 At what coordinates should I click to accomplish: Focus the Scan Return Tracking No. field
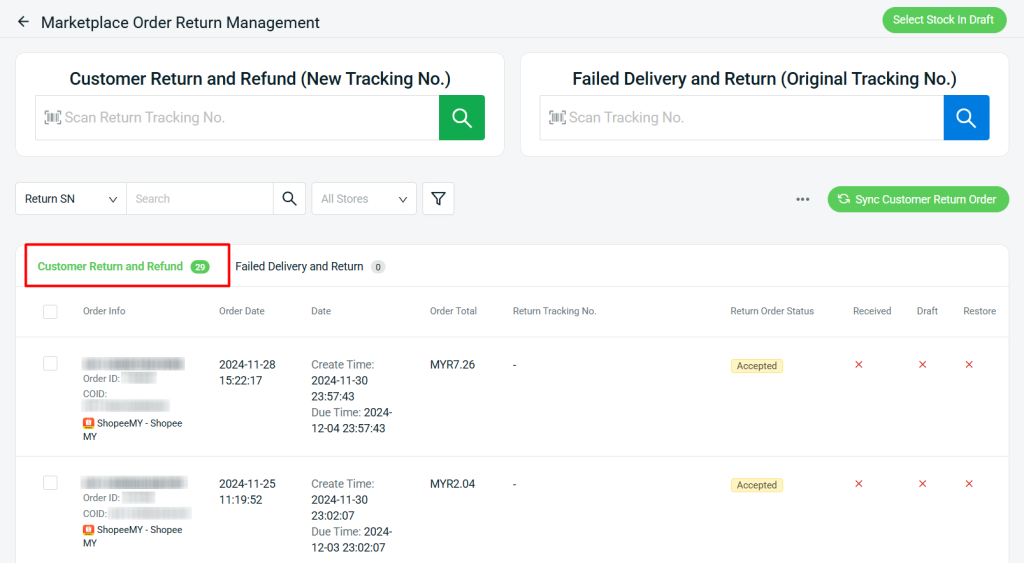pos(240,118)
